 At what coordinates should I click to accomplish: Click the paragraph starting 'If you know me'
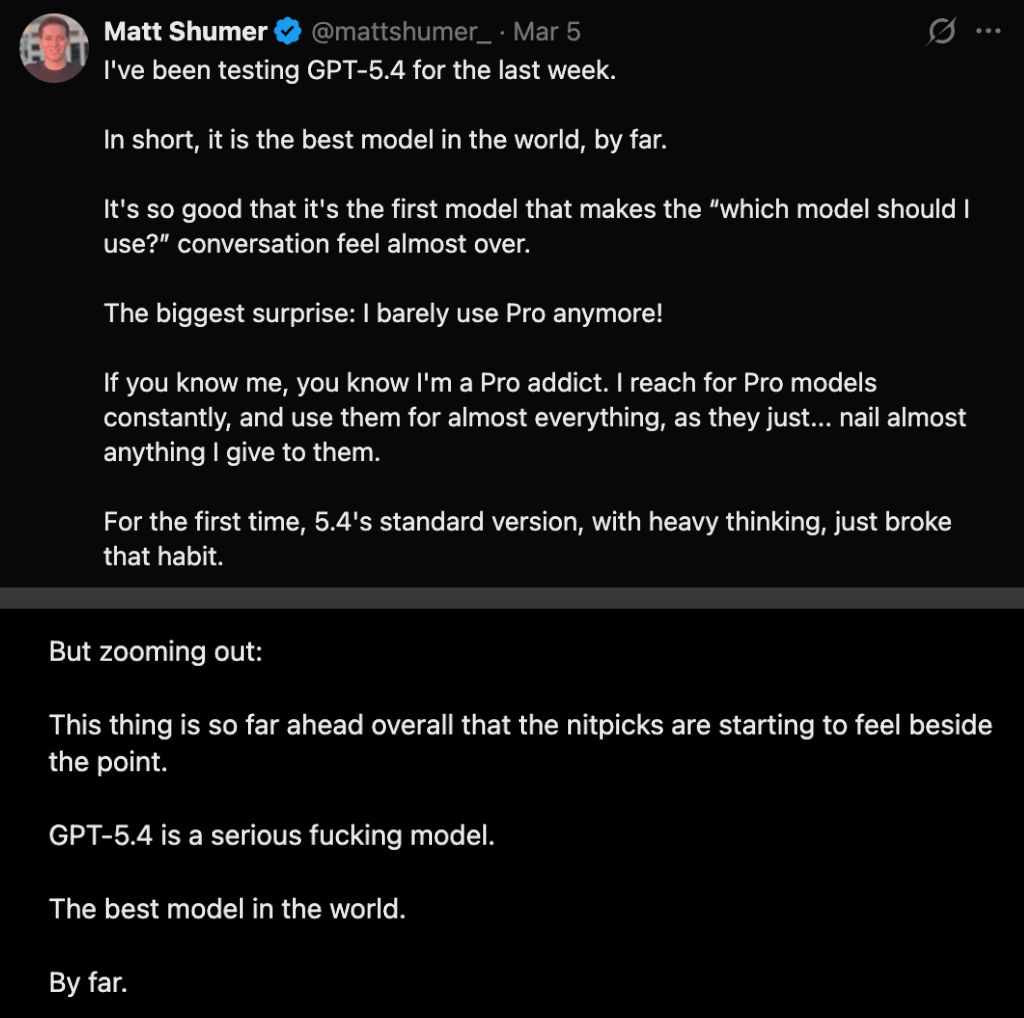(x=535, y=417)
